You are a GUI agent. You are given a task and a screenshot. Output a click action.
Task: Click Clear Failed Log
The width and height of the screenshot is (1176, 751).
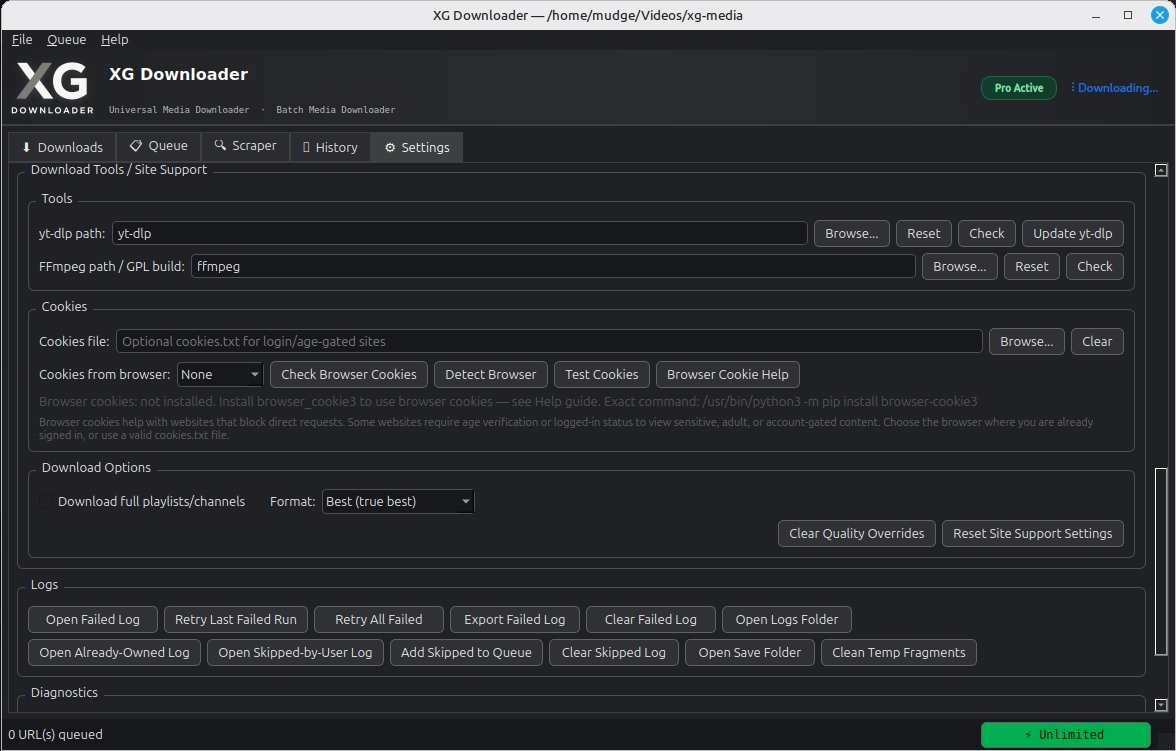click(x=650, y=620)
